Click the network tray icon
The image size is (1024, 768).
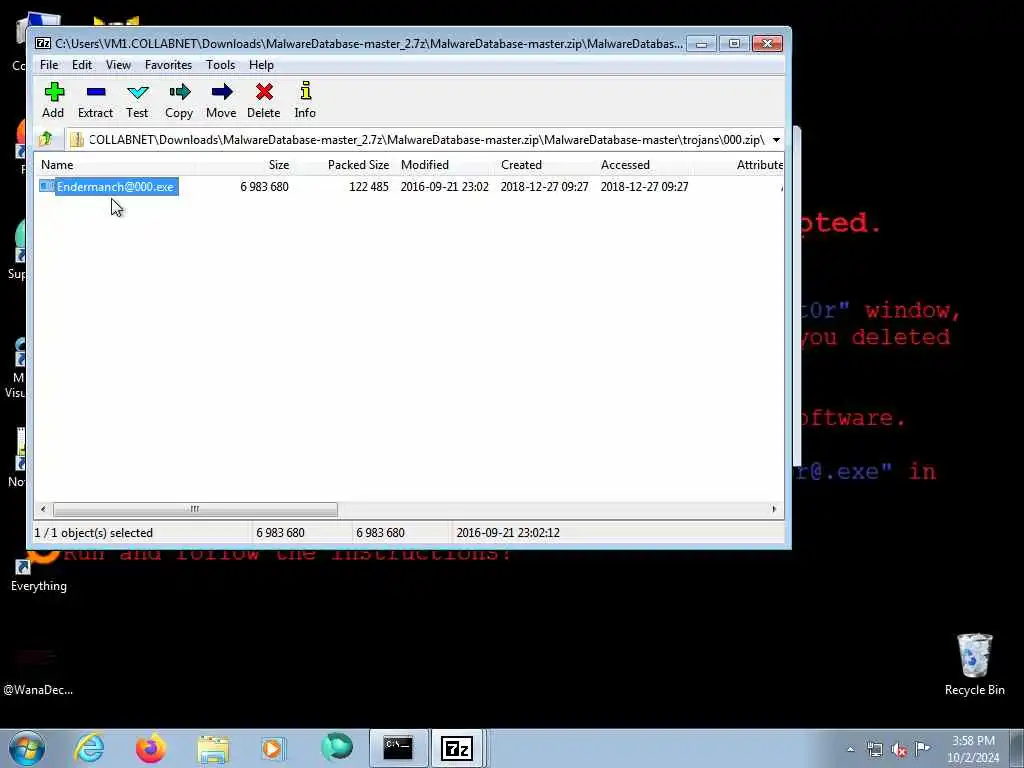click(874, 750)
